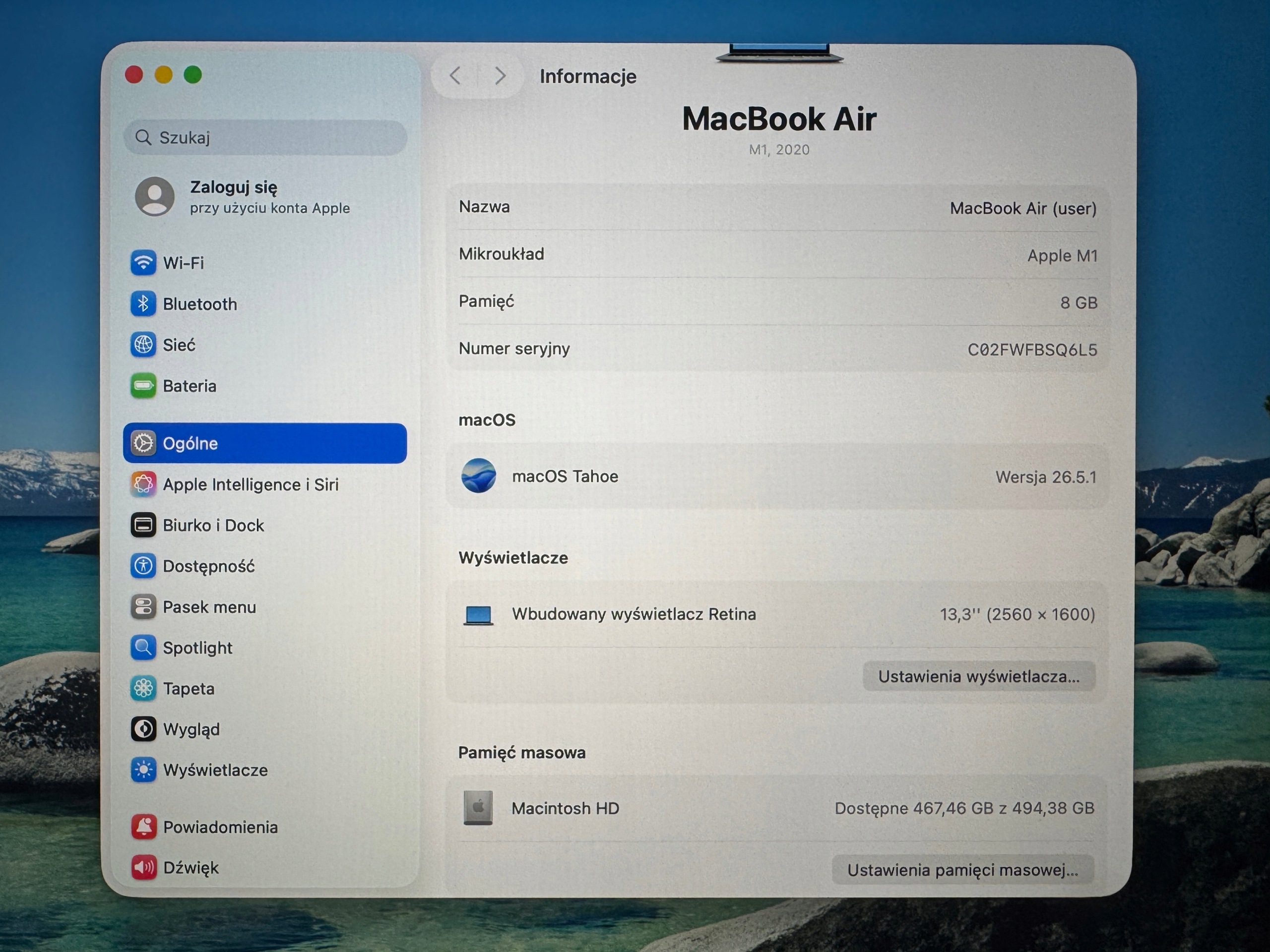1270x952 pixels.
Task: Choose Sieć in the sidebar
Action: coord(179,345)
